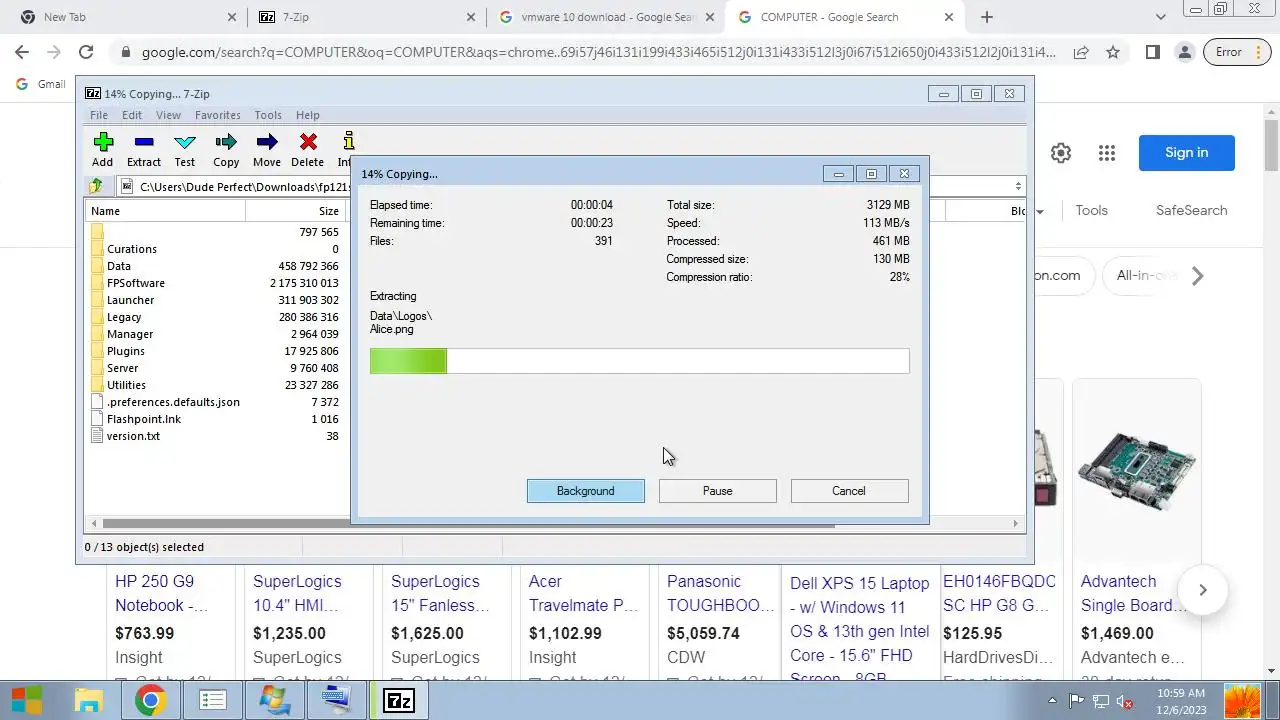Click the Extract toolbar icon
Viewport: 1280px width, 720px height.
[144, 149]
